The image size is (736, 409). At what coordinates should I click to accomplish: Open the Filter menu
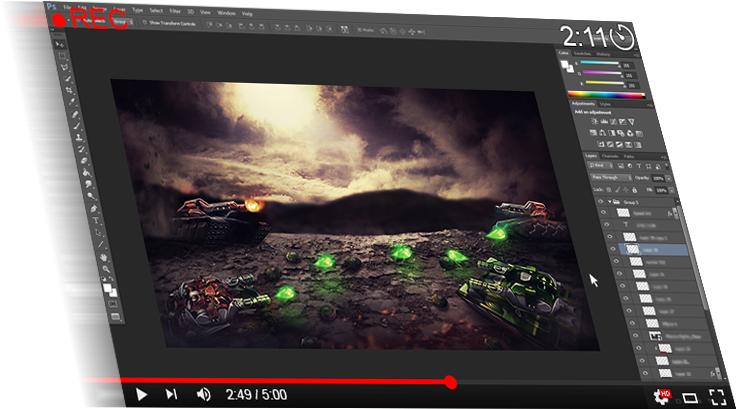point(175,11)
